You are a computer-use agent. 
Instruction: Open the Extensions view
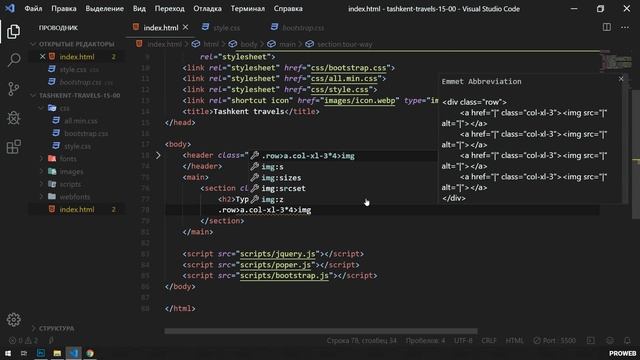(13, 147)
